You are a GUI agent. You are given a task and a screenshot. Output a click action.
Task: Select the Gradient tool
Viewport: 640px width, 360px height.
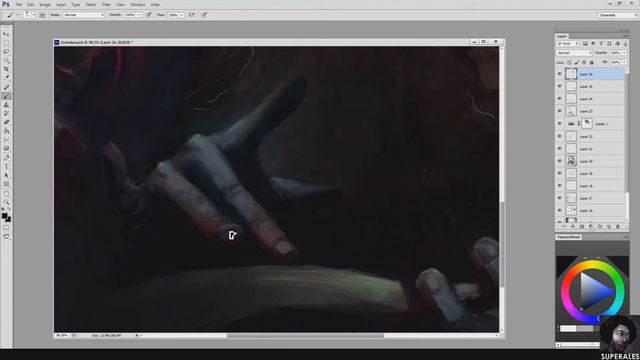(x=6, y=131)
